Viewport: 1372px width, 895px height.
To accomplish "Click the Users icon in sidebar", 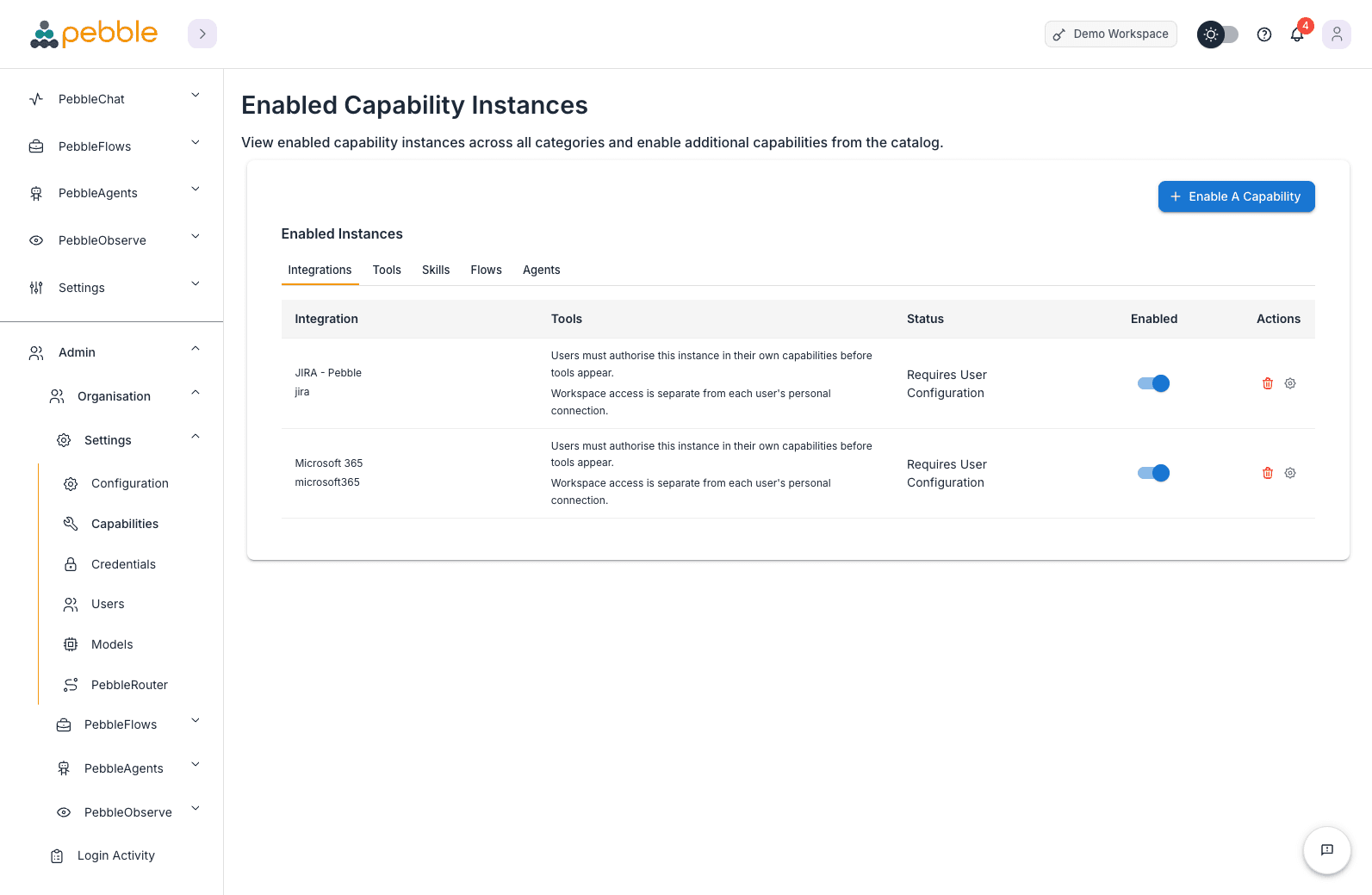I will [71, 604].
